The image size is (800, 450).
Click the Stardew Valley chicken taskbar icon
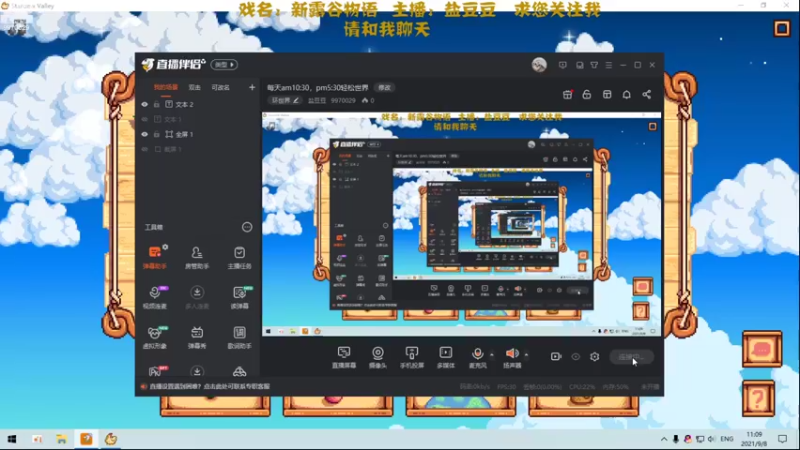click(111, 439)
